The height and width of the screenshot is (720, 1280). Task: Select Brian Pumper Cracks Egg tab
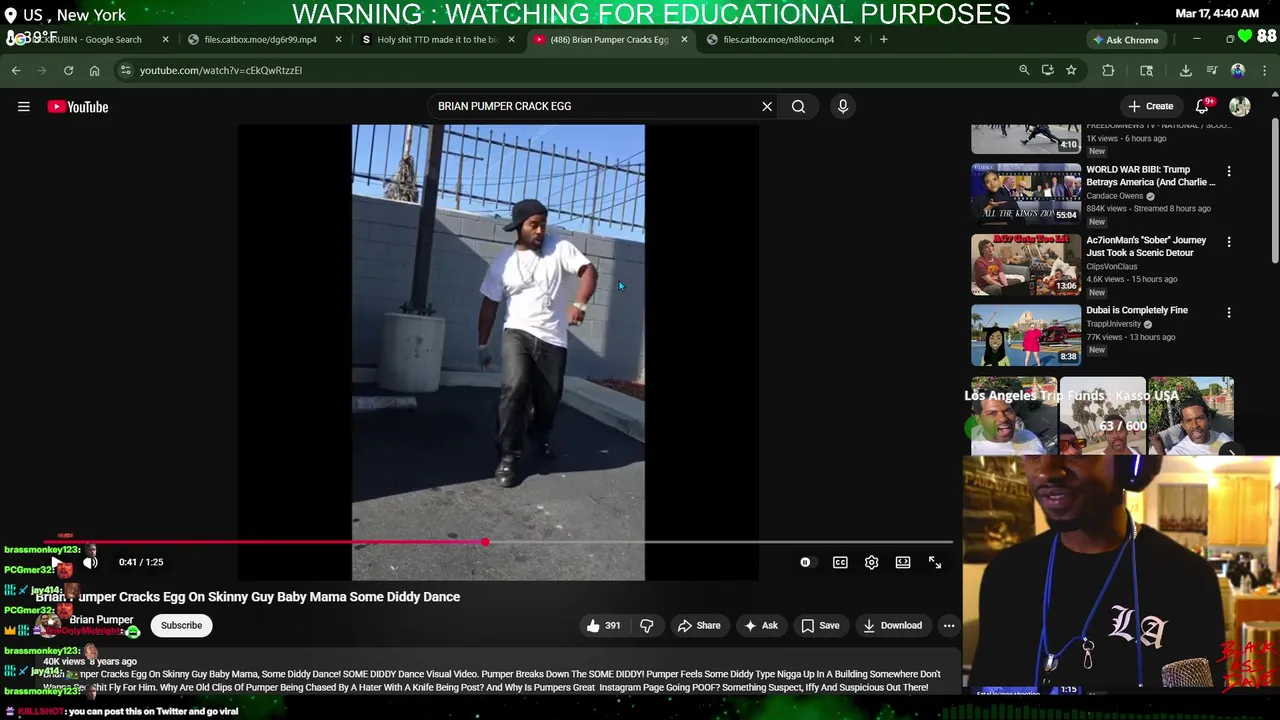[x=607, y=39]
